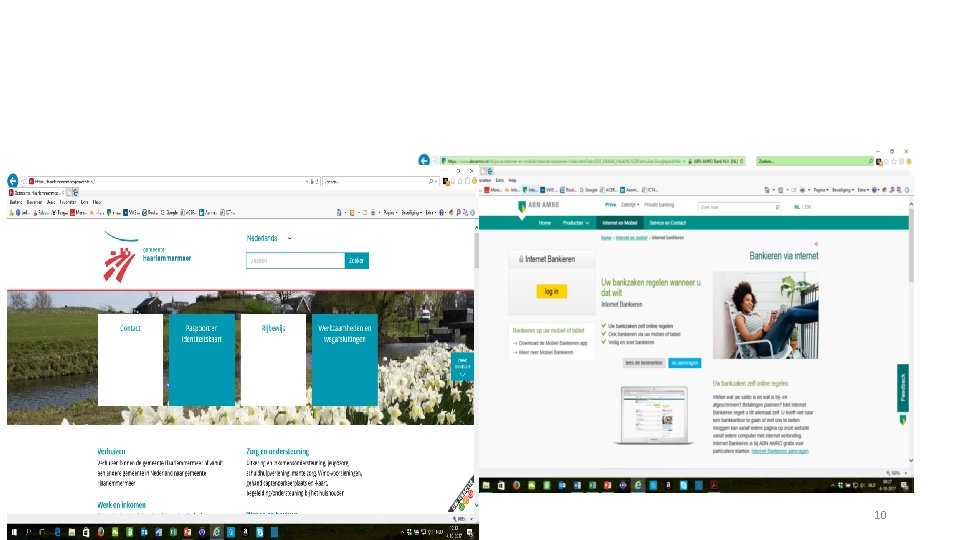Click the small teal down-arrow box on banner
The height and width of the screenshot is (540, 960).
[462, 367]
